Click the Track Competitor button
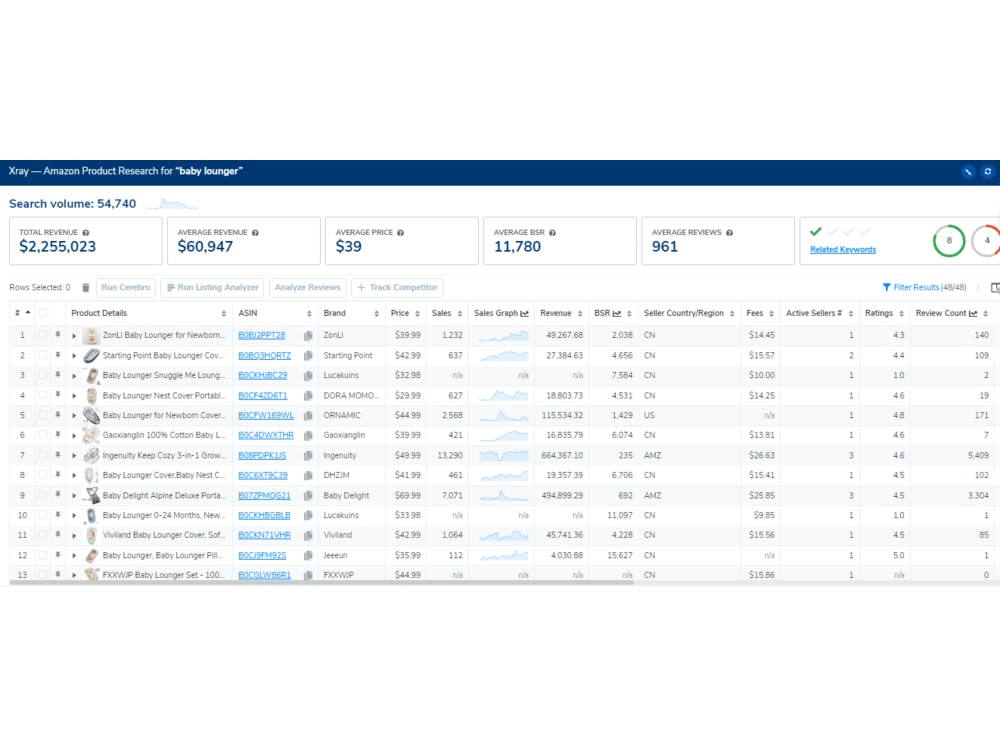 [397, 288]
